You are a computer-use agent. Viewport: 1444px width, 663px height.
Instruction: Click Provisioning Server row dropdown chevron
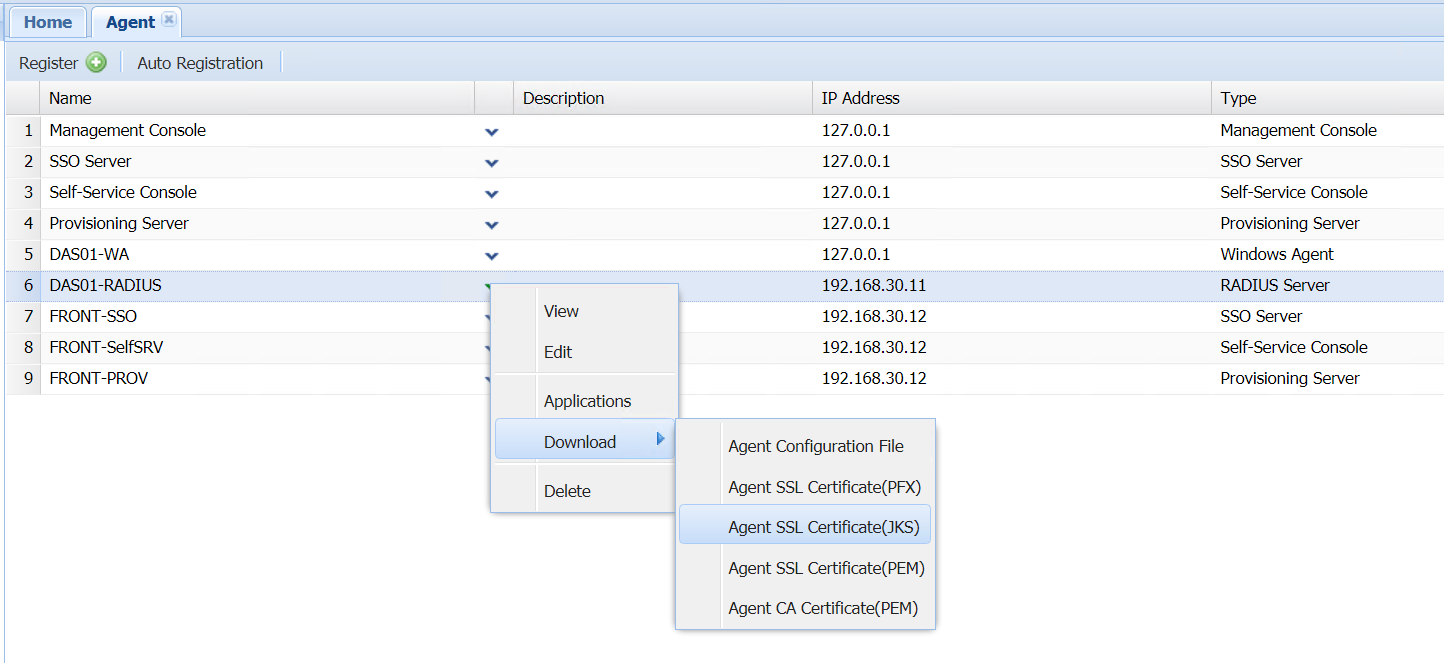(491, 224)
